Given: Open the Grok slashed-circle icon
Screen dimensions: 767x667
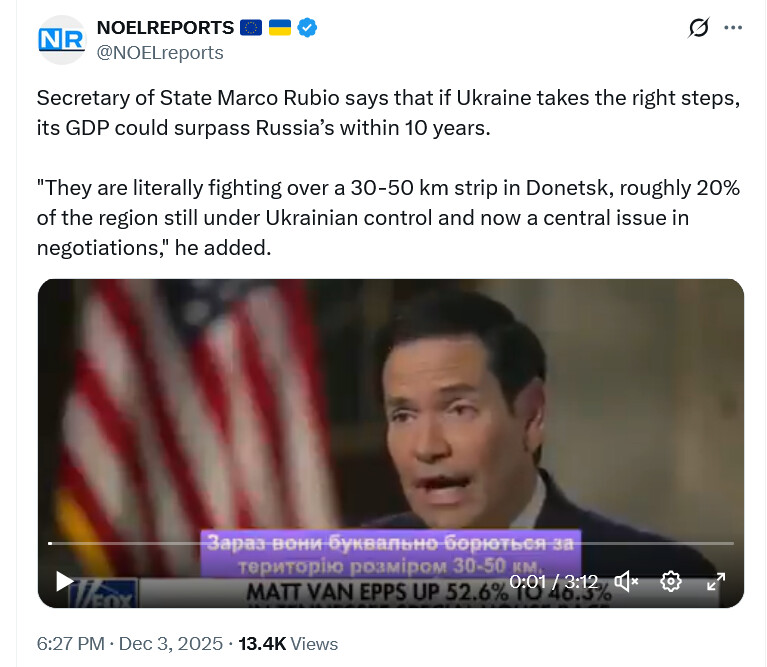Looking at the screenshot, I should (x=699, y=28).
